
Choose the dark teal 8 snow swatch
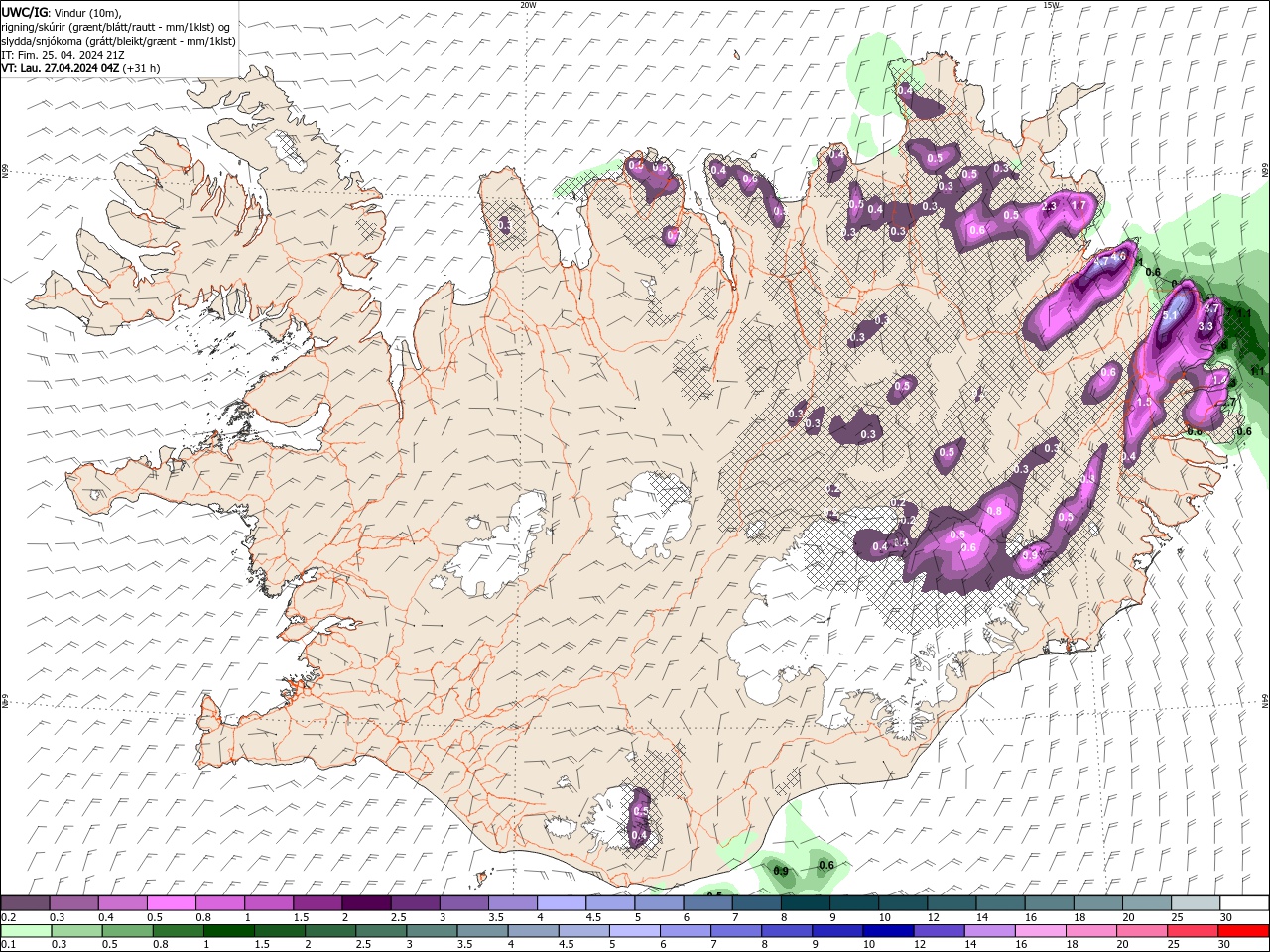(x=805, y=903)
